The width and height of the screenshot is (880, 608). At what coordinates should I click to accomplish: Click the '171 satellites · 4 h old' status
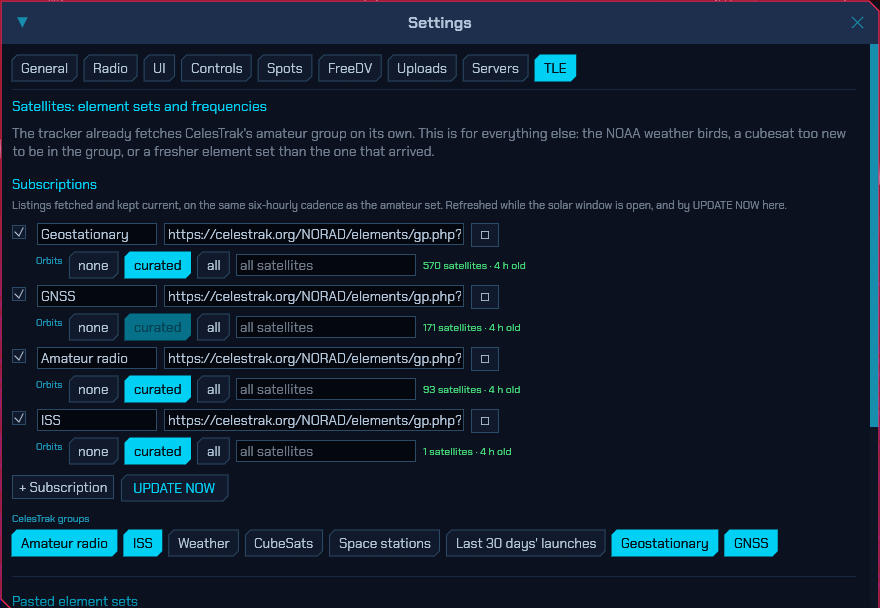pos(471,327)
